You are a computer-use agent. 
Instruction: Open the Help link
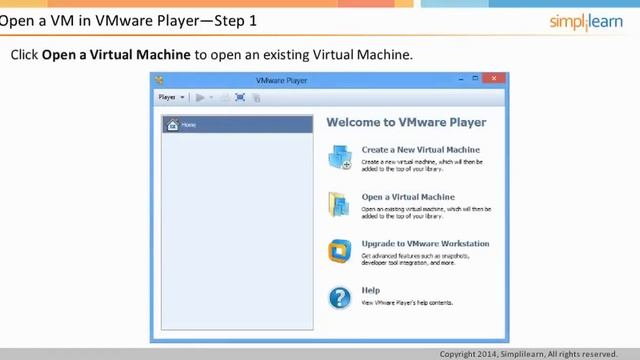pyautogui.click(x=371, y=290)
